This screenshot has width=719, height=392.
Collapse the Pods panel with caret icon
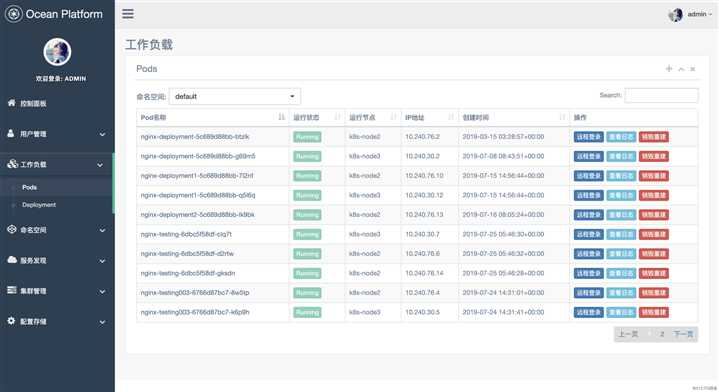(x=681, y=69)
